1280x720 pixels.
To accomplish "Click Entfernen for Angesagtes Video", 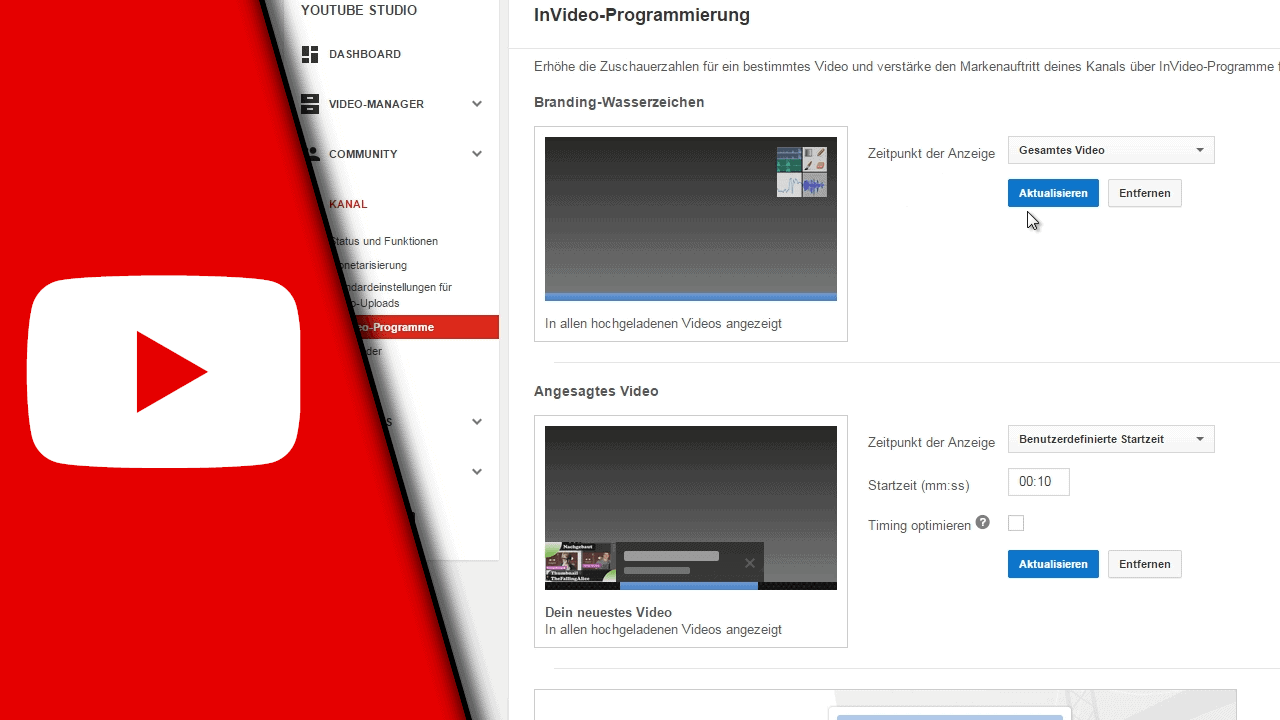I will (x=1145, y=564).
